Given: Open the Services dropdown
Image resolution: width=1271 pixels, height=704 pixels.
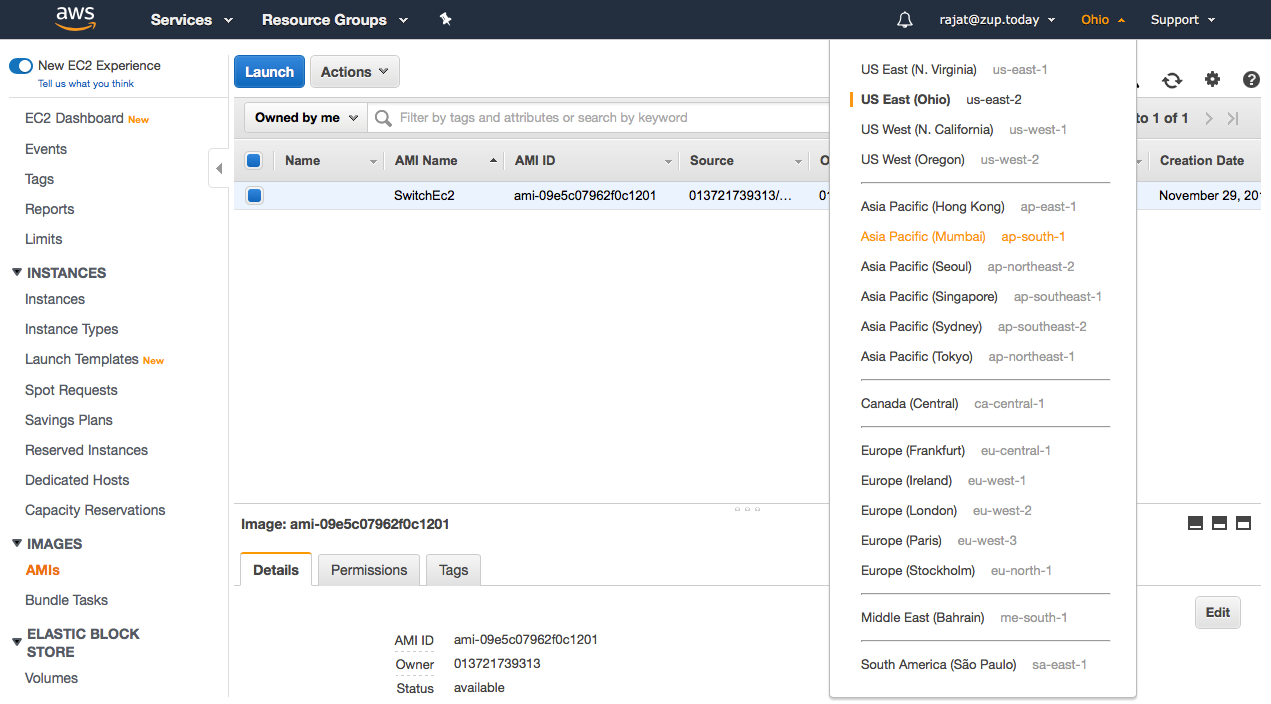Looking at the screenshot, I should pyautogui.click(x=191, y=20).
